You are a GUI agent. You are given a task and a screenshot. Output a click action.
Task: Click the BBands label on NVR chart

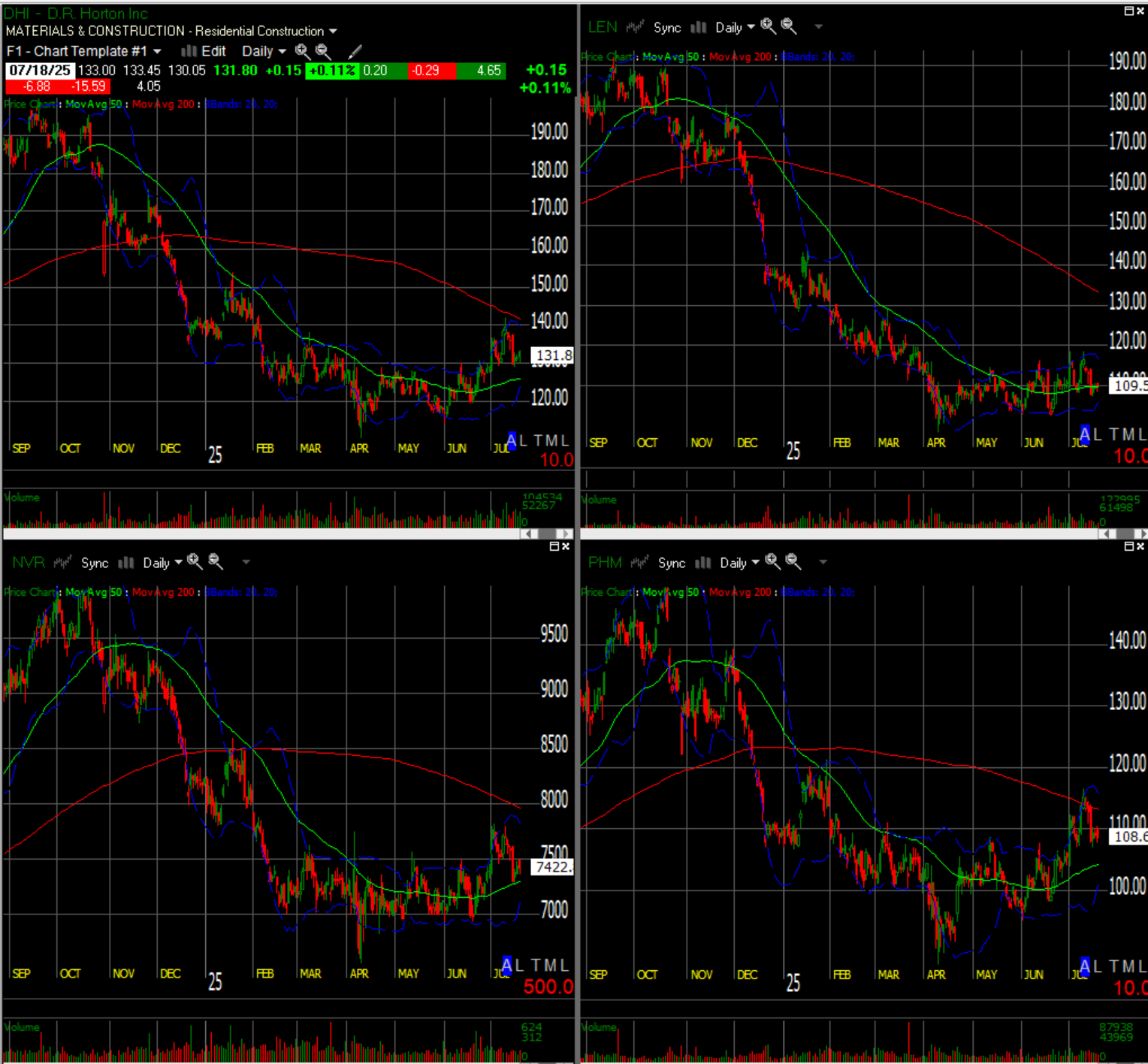241,593
